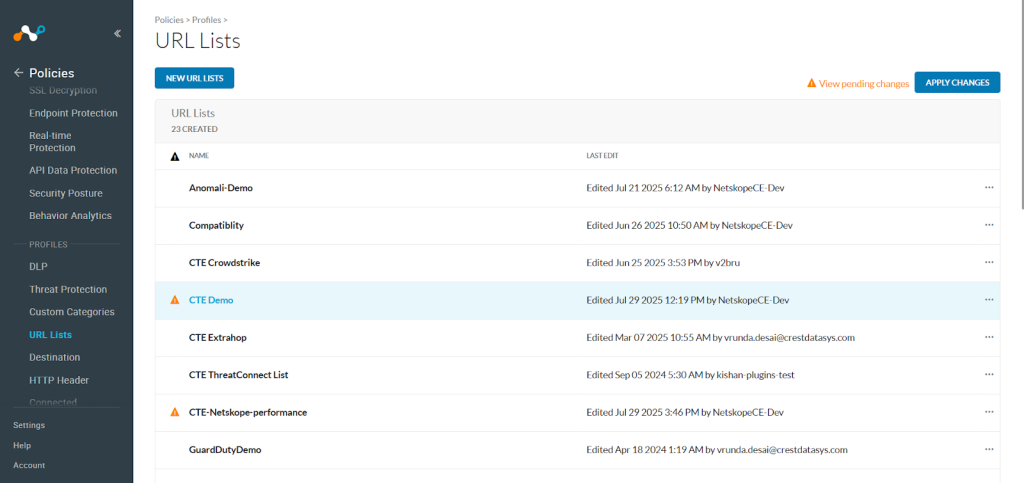Select Real-time Protection in the sidebar

(52, 142)
